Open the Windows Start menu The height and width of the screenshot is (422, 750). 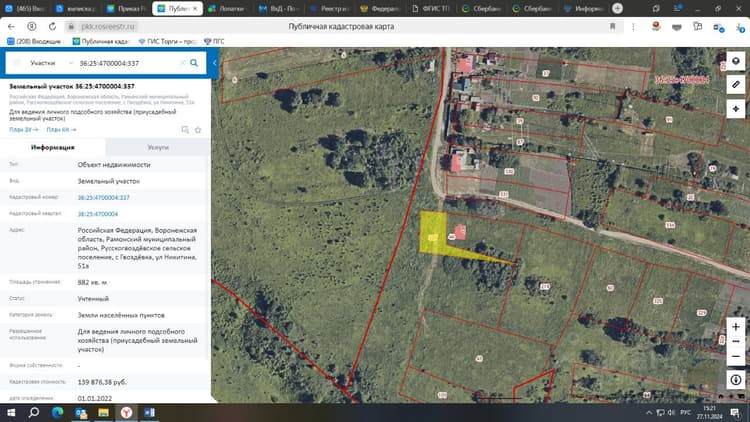point(11,412)
